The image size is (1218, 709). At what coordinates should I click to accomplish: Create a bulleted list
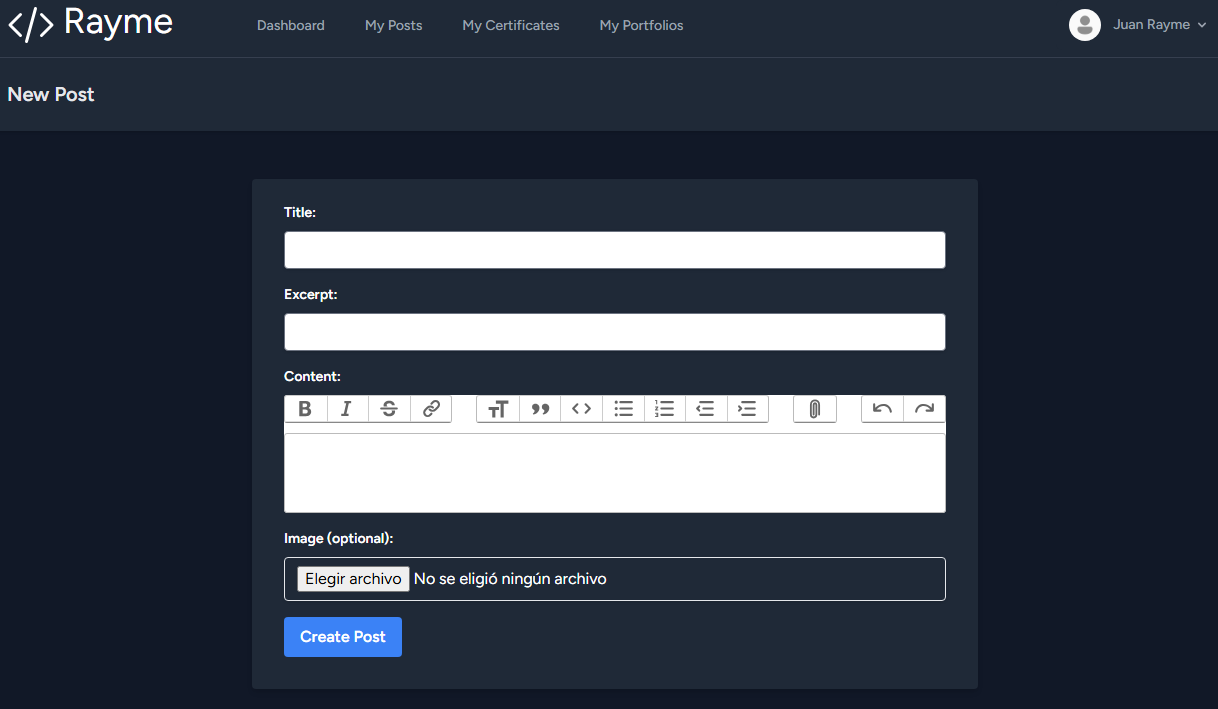click(623, 409)
